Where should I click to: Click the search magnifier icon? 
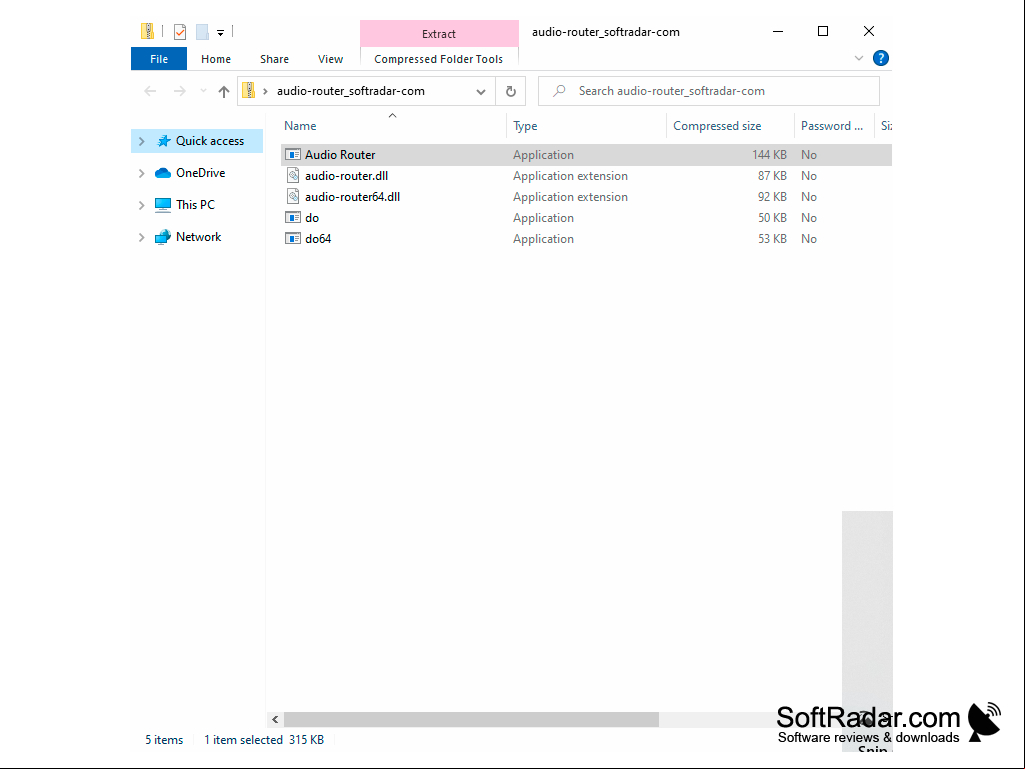559,91
